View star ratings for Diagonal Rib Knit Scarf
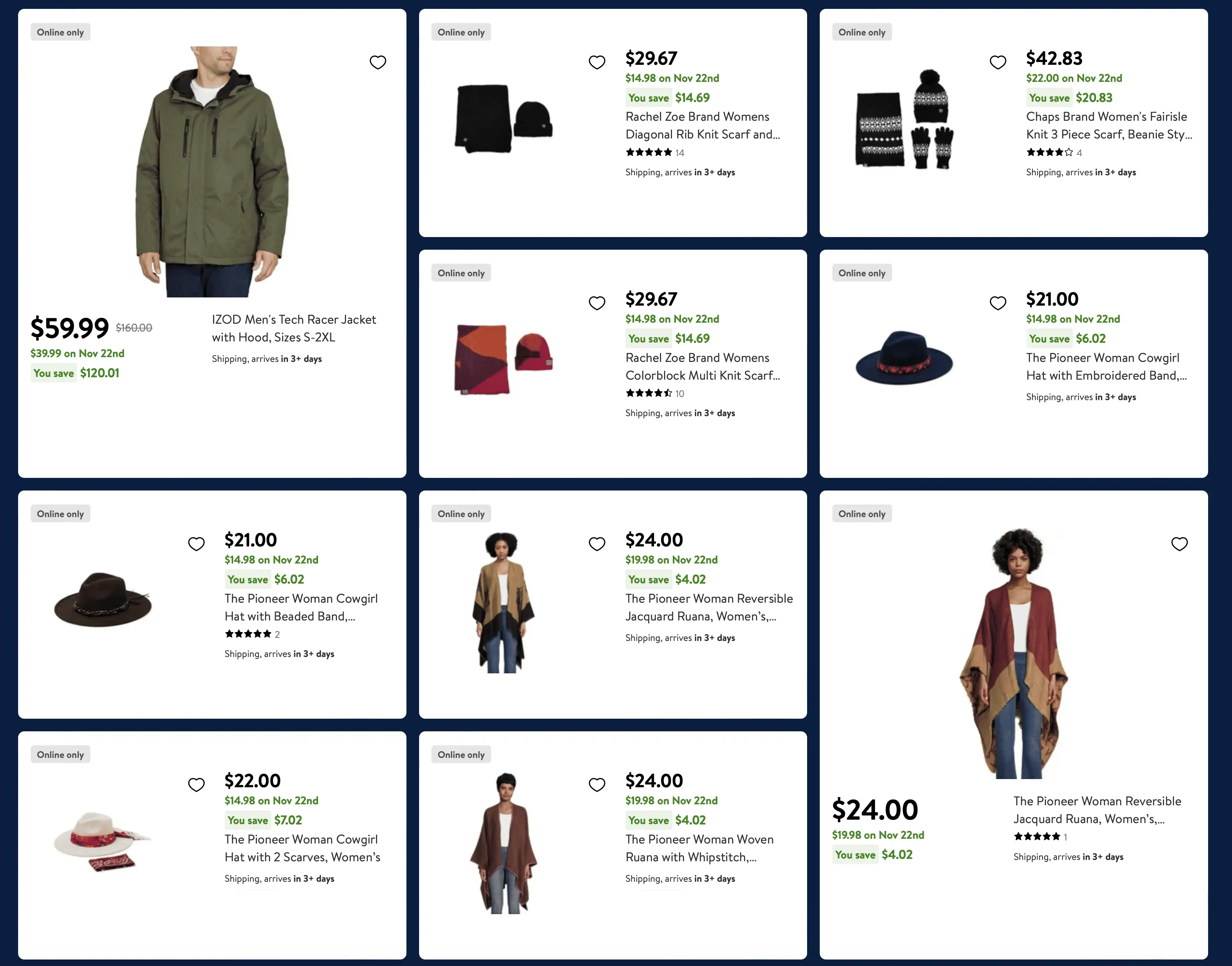 point(654,153)
